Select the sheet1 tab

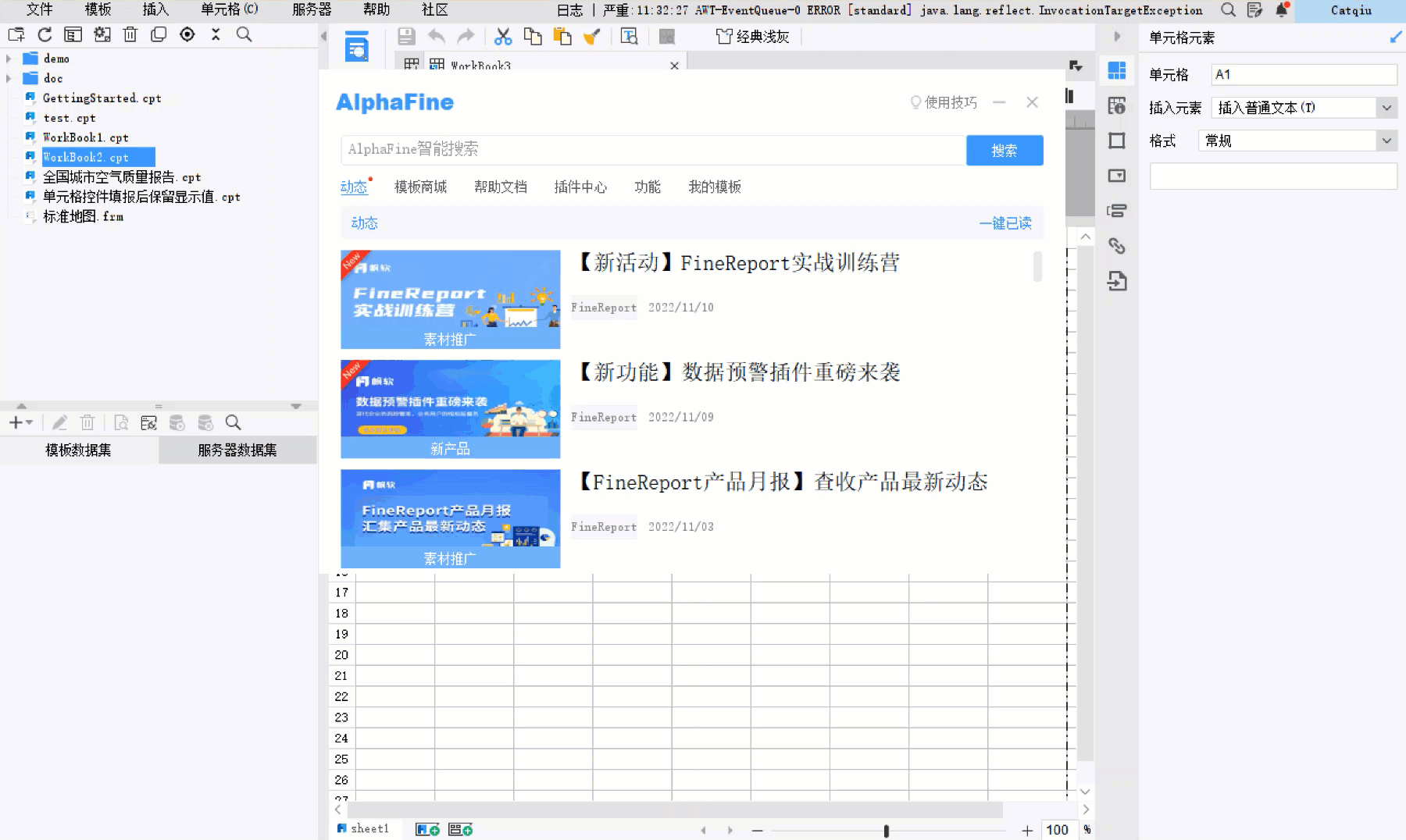[363, 828]
